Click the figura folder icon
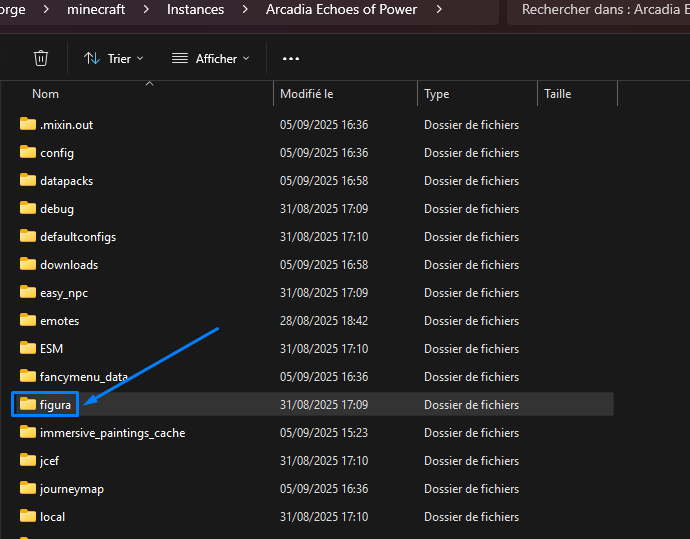This screenshot has width=690, height=539. click(27, 405)
